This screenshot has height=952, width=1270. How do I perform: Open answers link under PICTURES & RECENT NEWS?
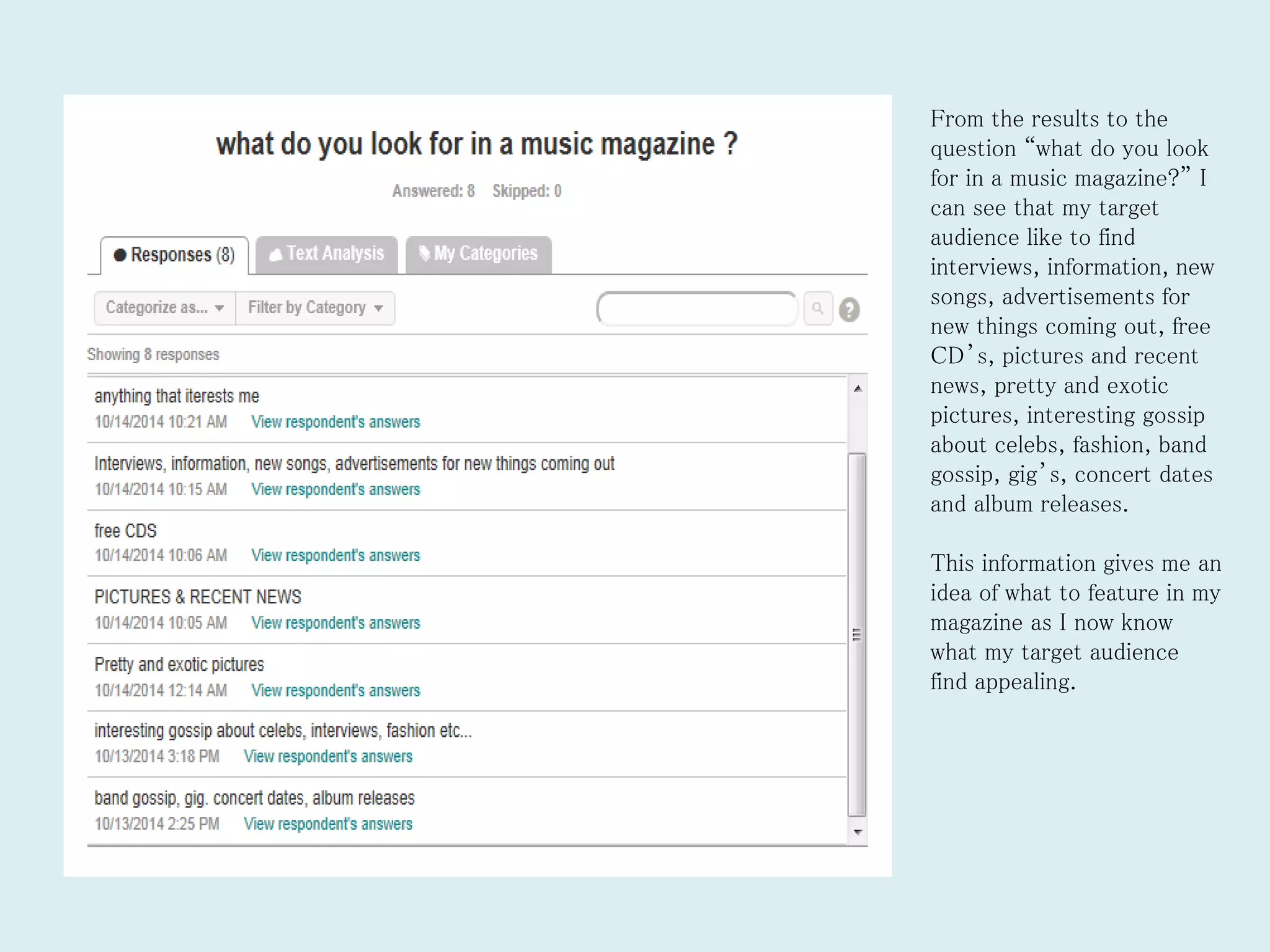tap(335, 623)
